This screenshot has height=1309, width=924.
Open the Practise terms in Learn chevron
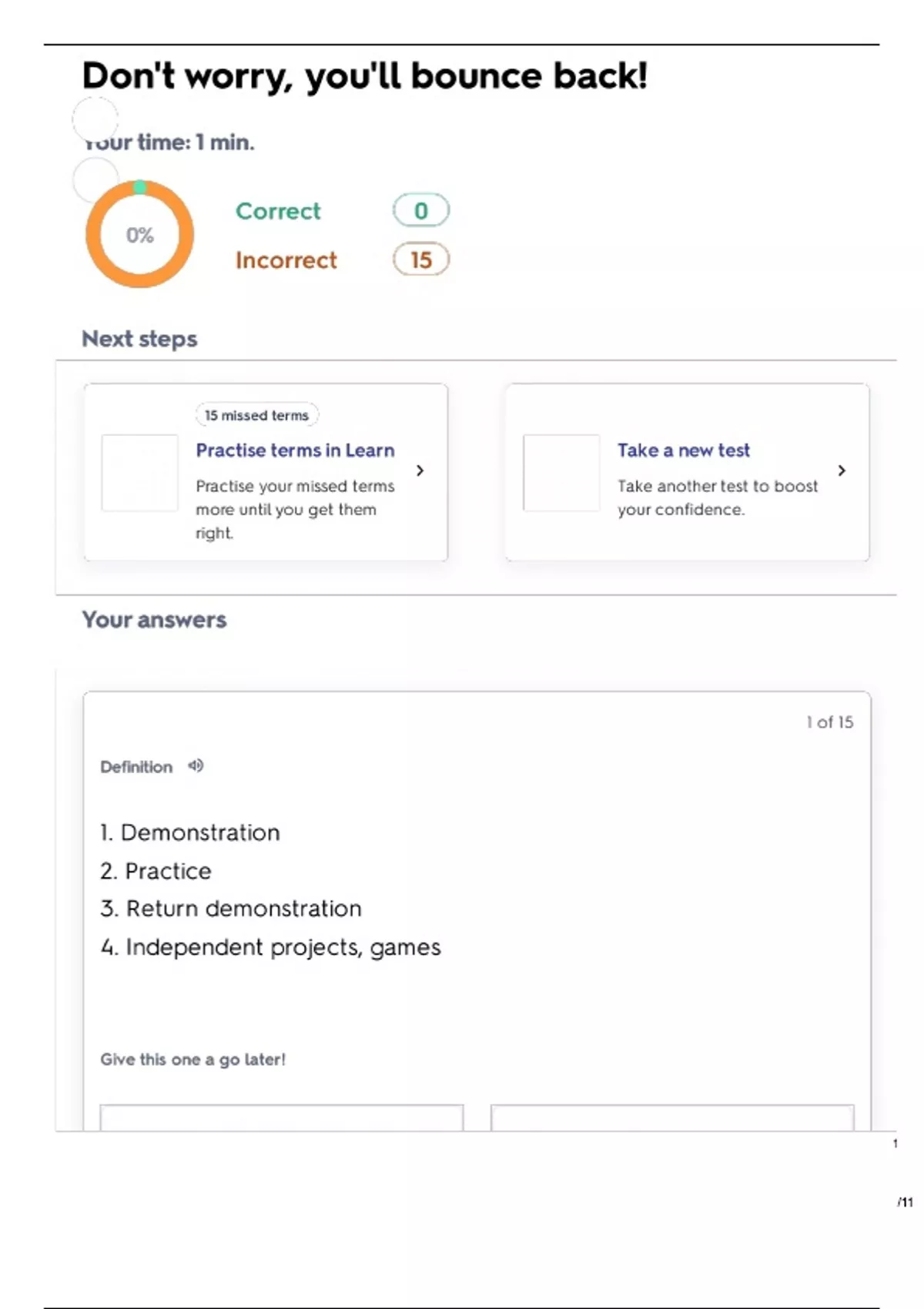coord(420,470)
